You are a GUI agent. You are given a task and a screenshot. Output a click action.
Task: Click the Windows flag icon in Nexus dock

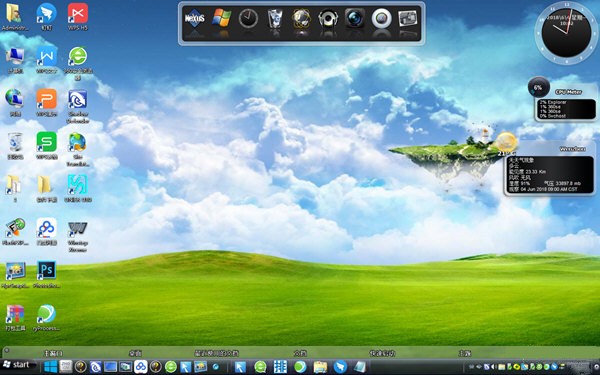tap(222, 18)
